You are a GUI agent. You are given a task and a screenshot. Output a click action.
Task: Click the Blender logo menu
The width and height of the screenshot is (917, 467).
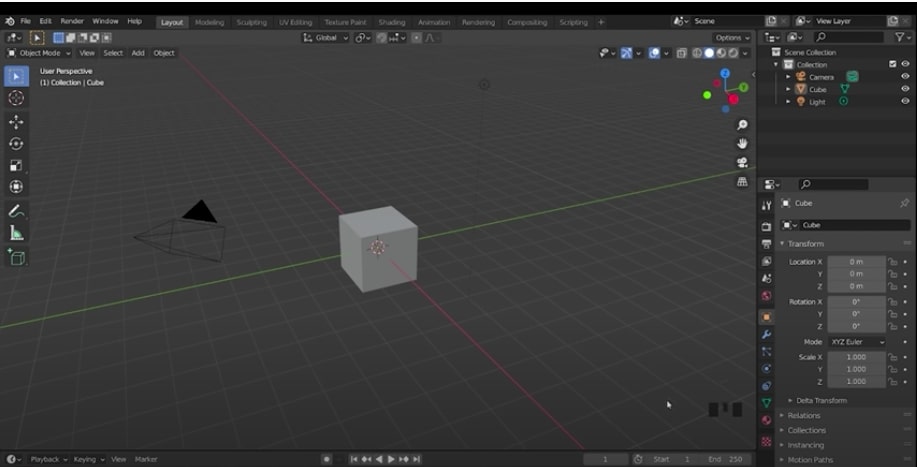pyautogui.click(x=9, y=21)
